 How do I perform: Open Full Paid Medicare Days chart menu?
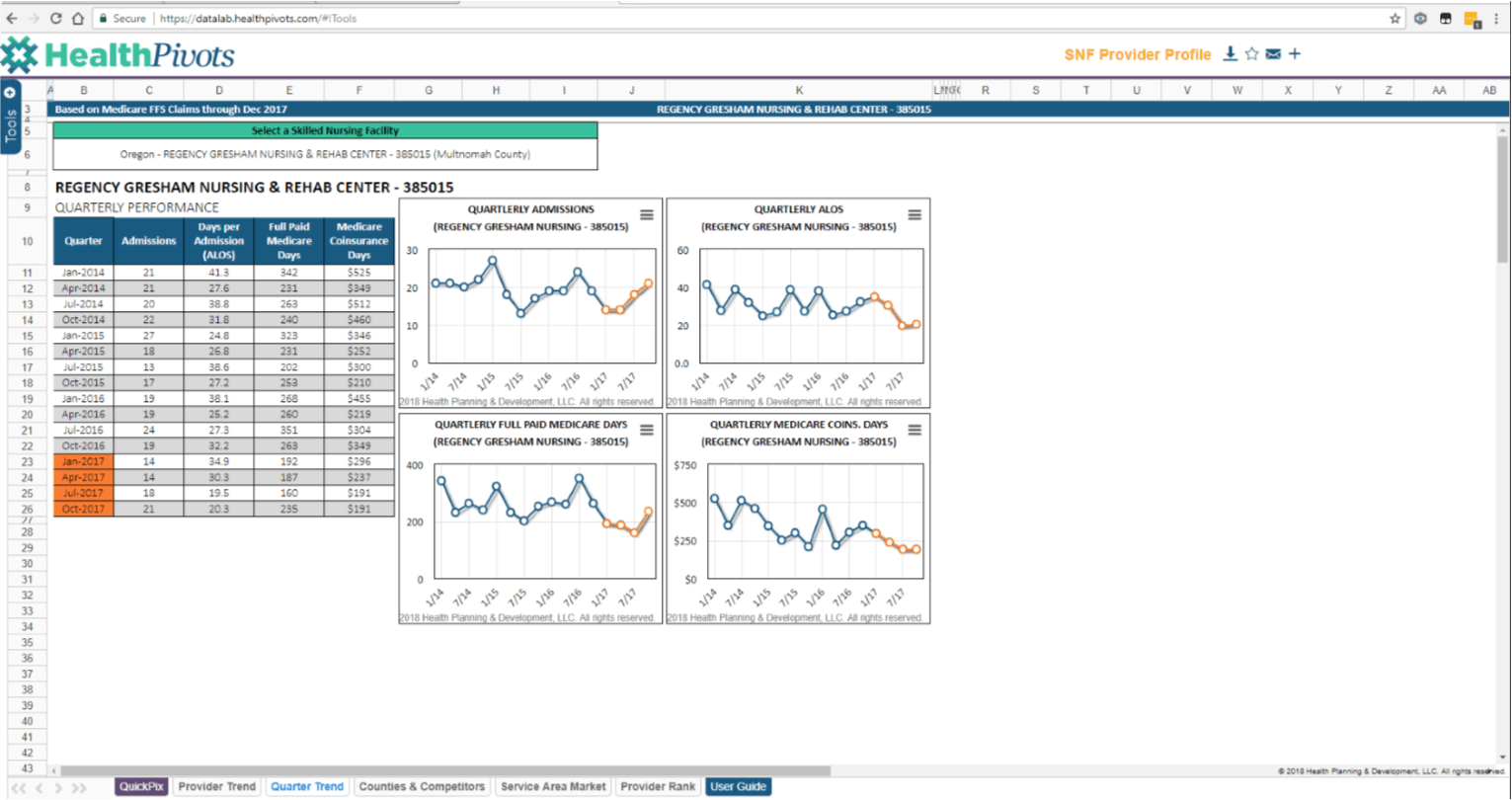(x=646, y=430)
